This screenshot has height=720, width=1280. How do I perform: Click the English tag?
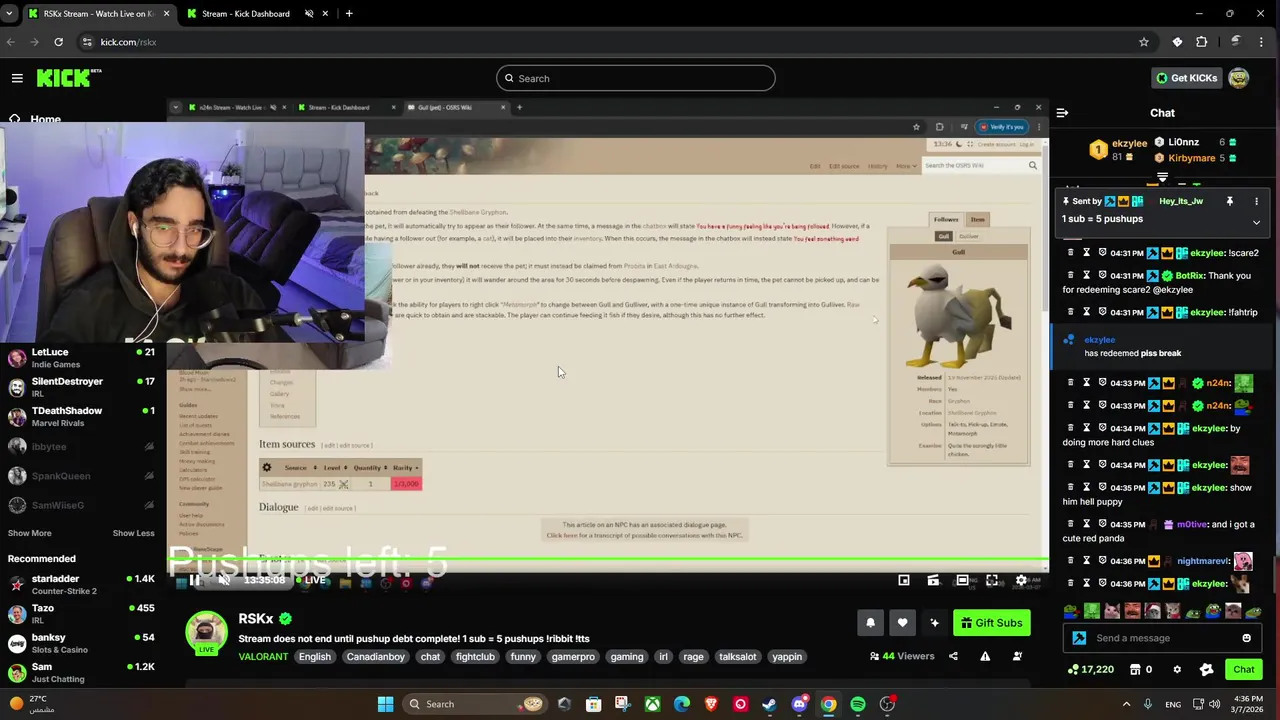click(314, 657)
